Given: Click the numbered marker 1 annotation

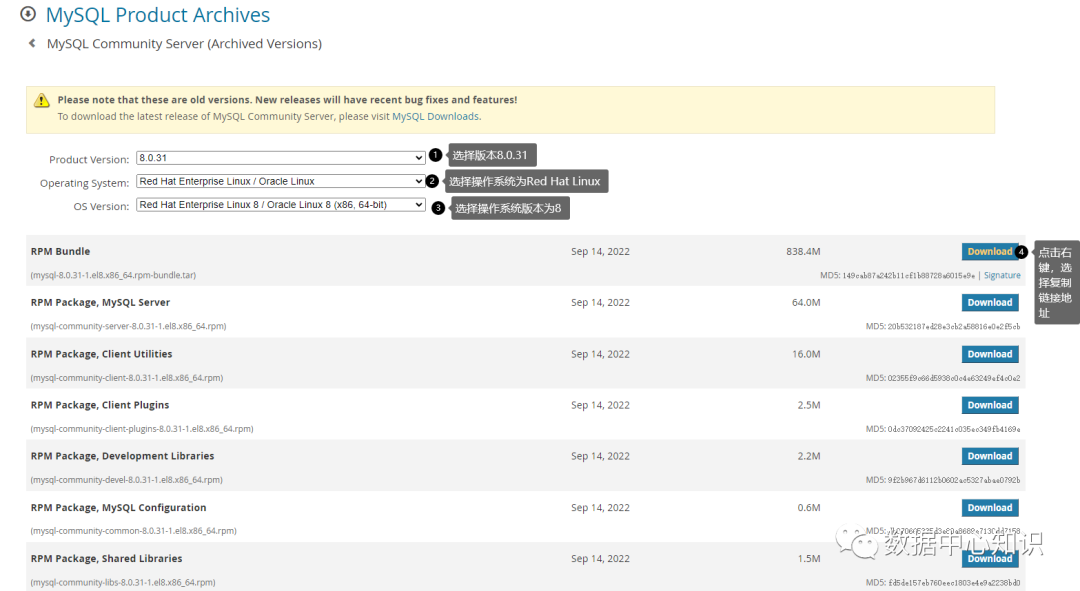Looking at the screenshot, I should click(435, 155).
